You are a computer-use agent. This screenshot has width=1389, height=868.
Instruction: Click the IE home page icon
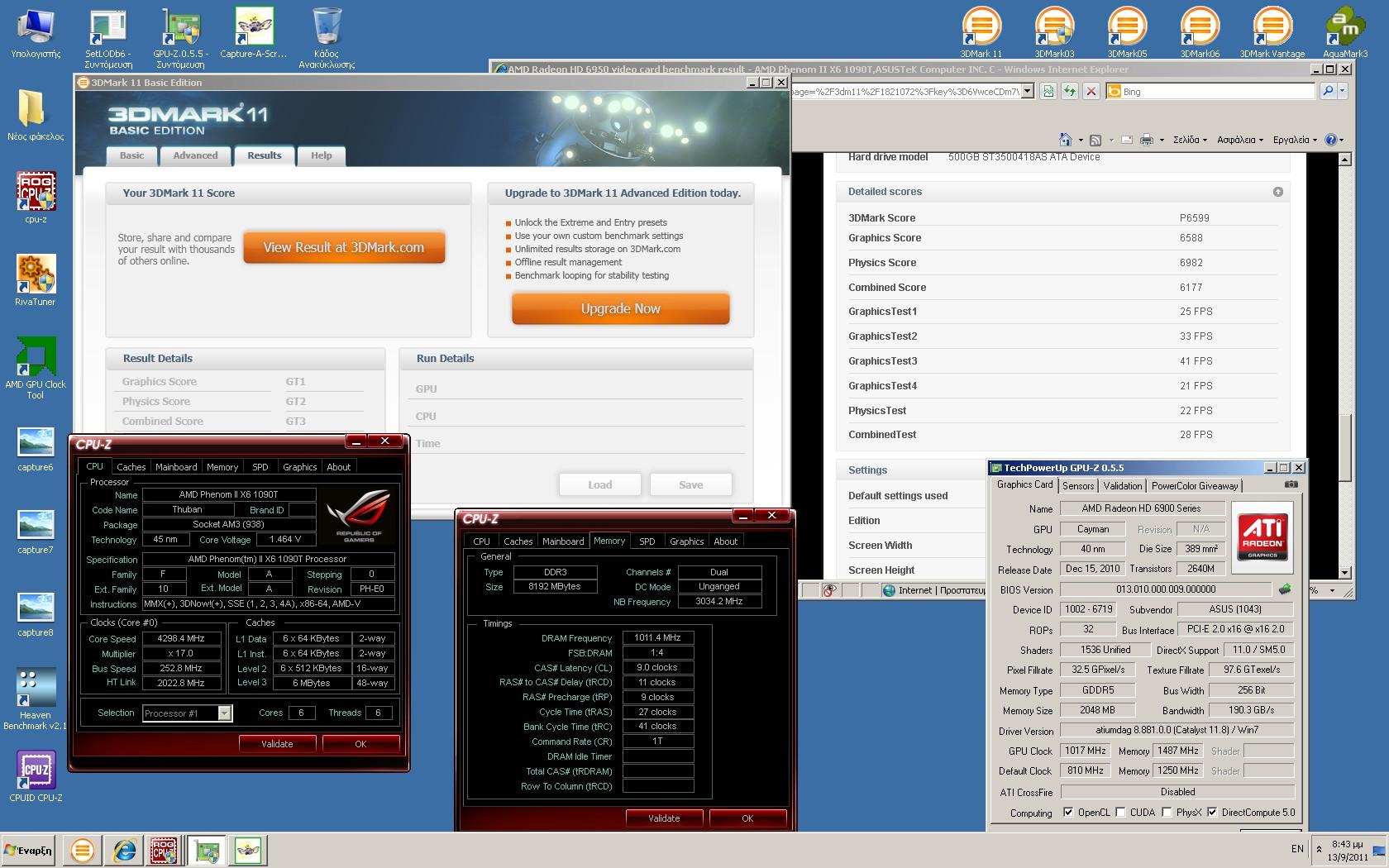[1066, 140]
